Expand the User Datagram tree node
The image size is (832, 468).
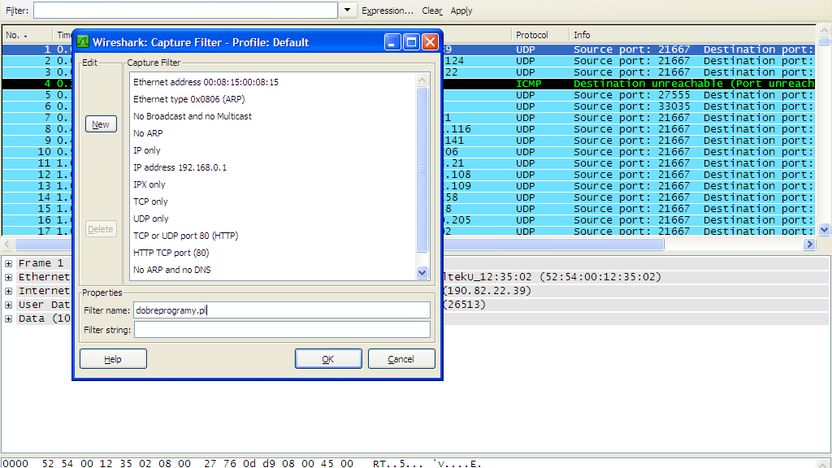(8, 305)
